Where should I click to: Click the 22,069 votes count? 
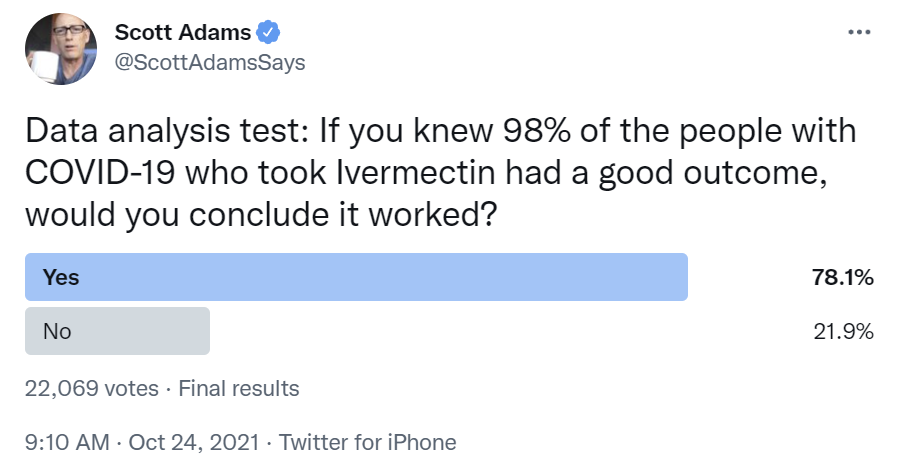tap(91, 387)
